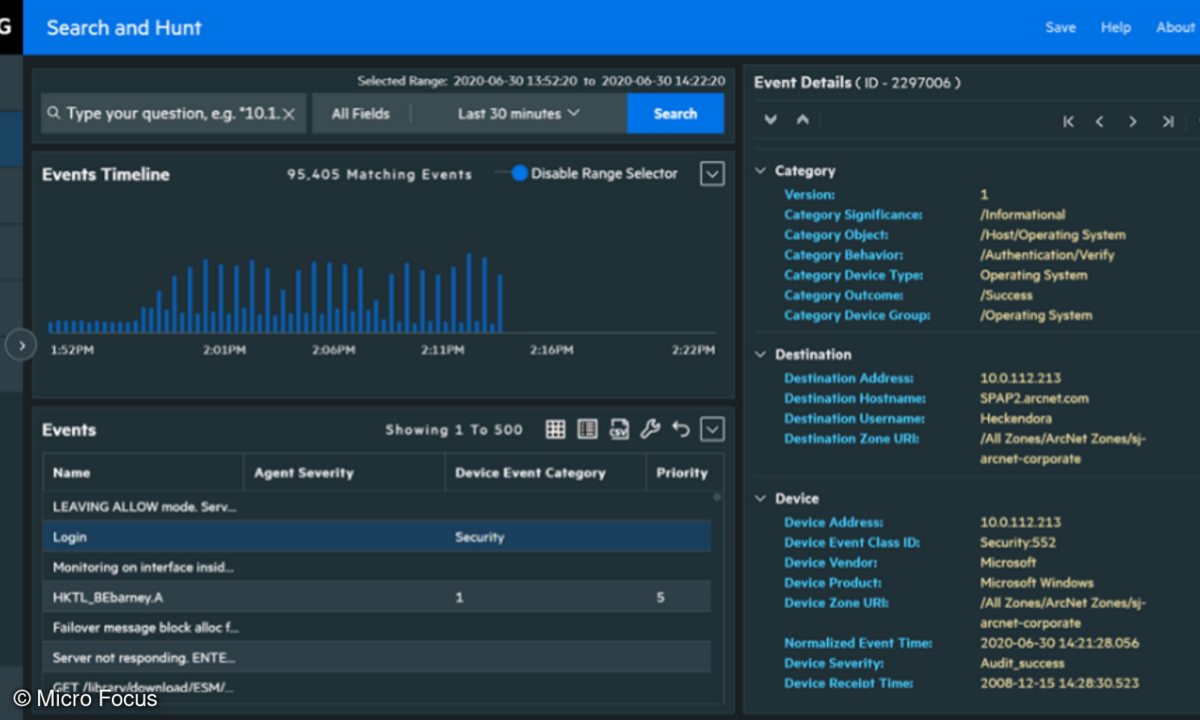Expand the left sidebar arrow button
This screenshot has width=1200, height=720.
point(21,345)
